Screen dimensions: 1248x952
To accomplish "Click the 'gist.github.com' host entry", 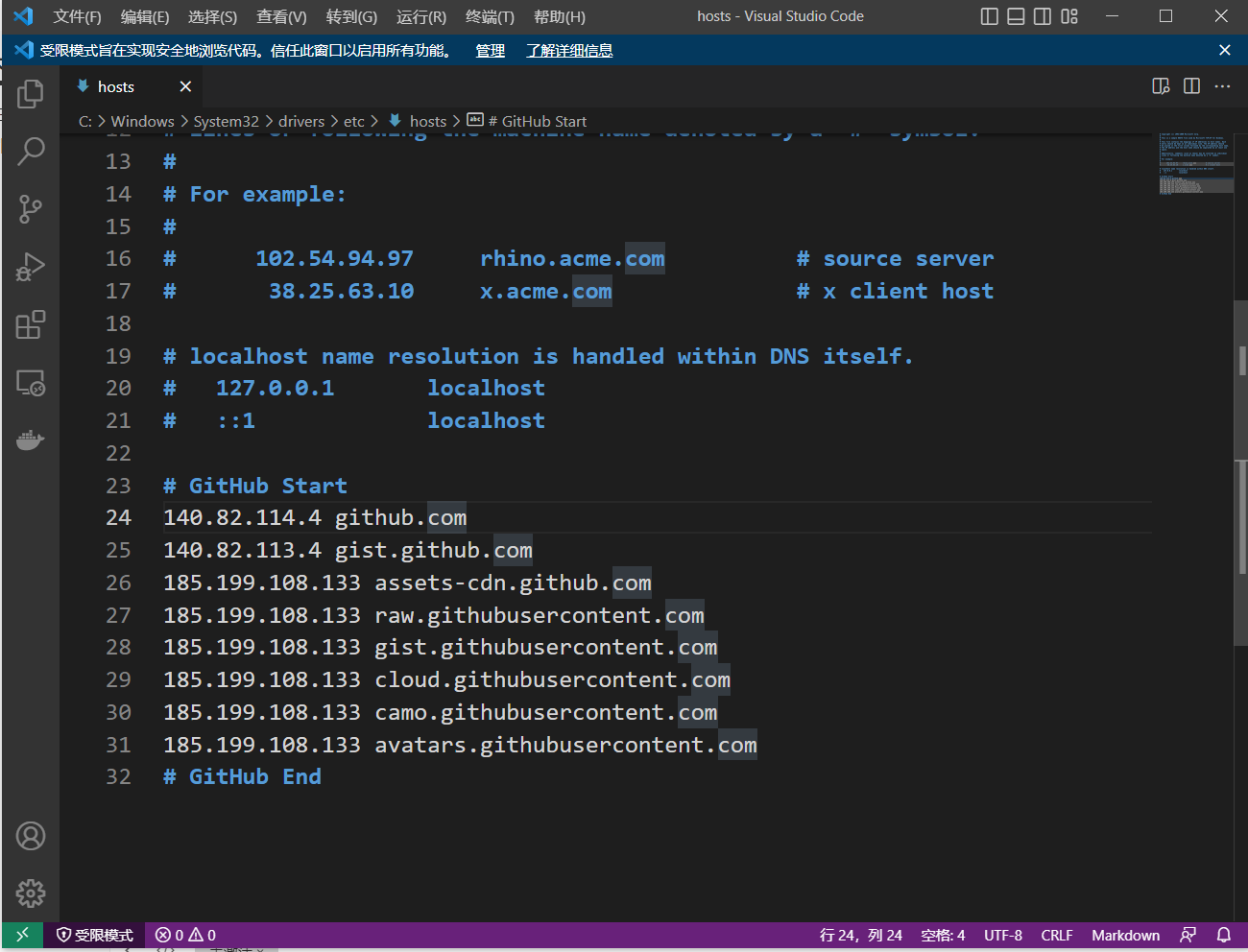I will [x=433, y=550].
